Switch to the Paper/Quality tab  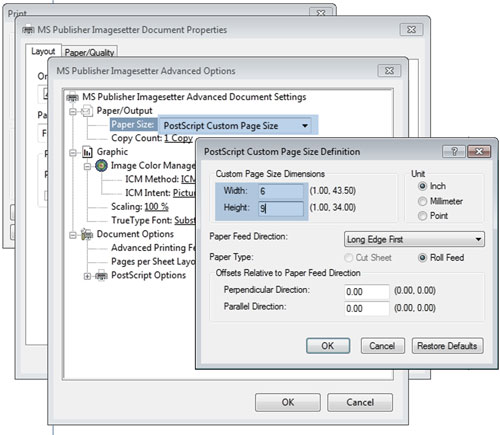(89, 52)
